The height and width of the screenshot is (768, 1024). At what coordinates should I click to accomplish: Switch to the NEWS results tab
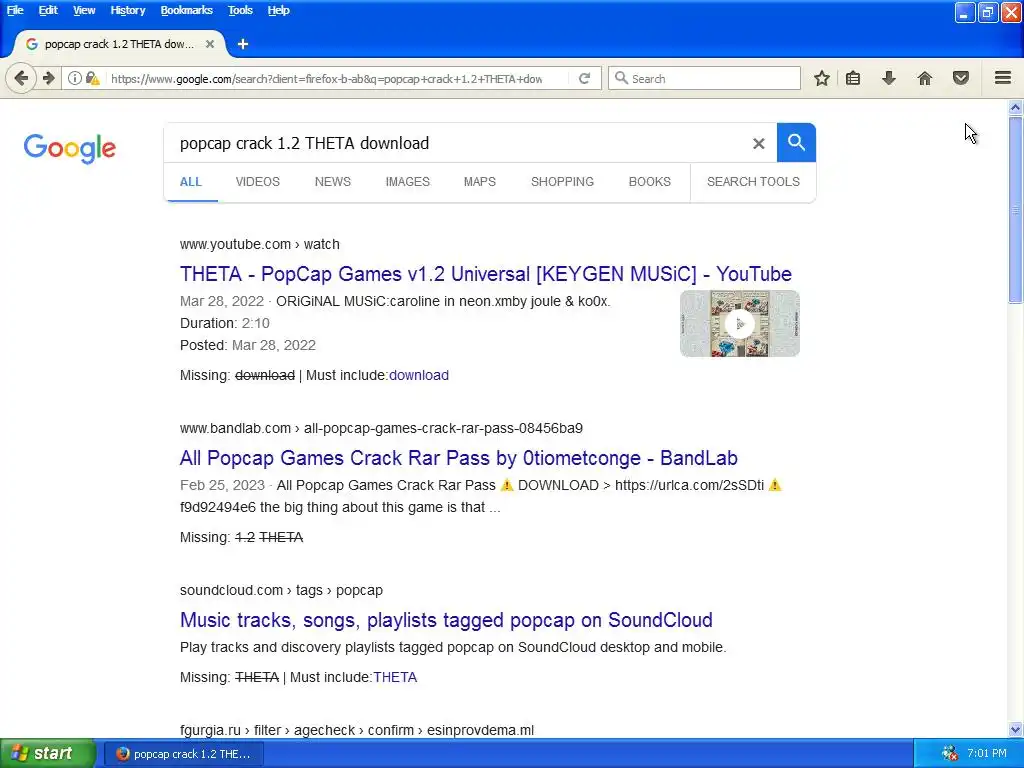click(332, 182)
